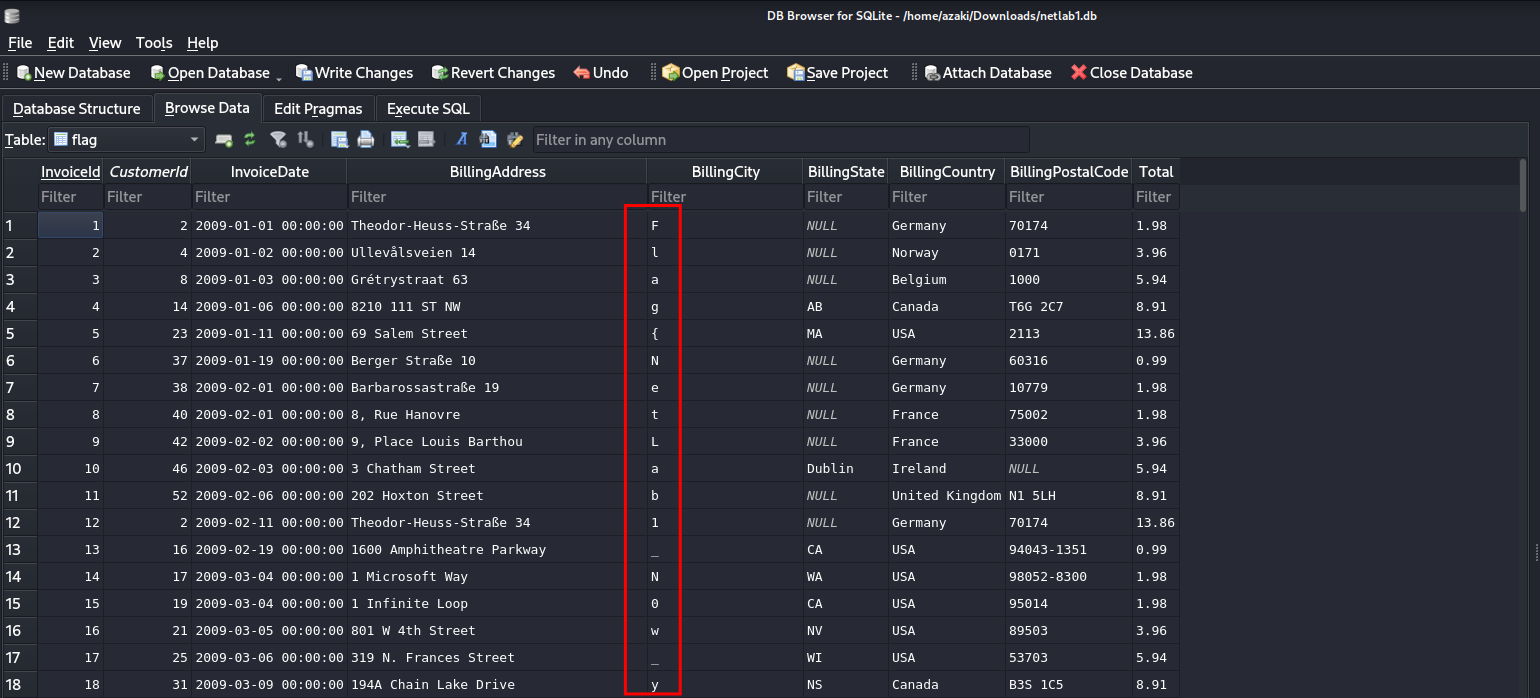Select the row header numbered 13
This screenshot has width=1540, height=698.
pyautogui.click(x=20, y=549)
